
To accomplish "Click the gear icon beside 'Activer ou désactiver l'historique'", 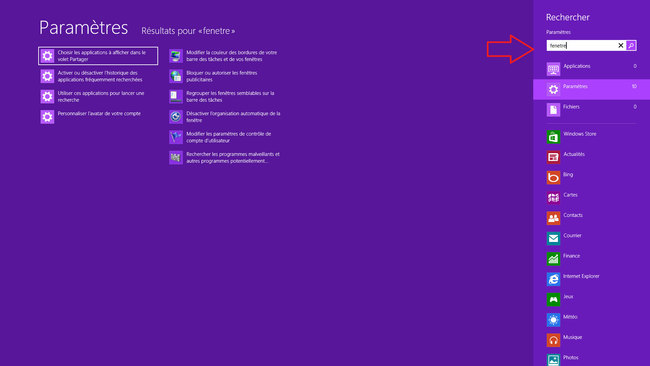I will point(47,76).
